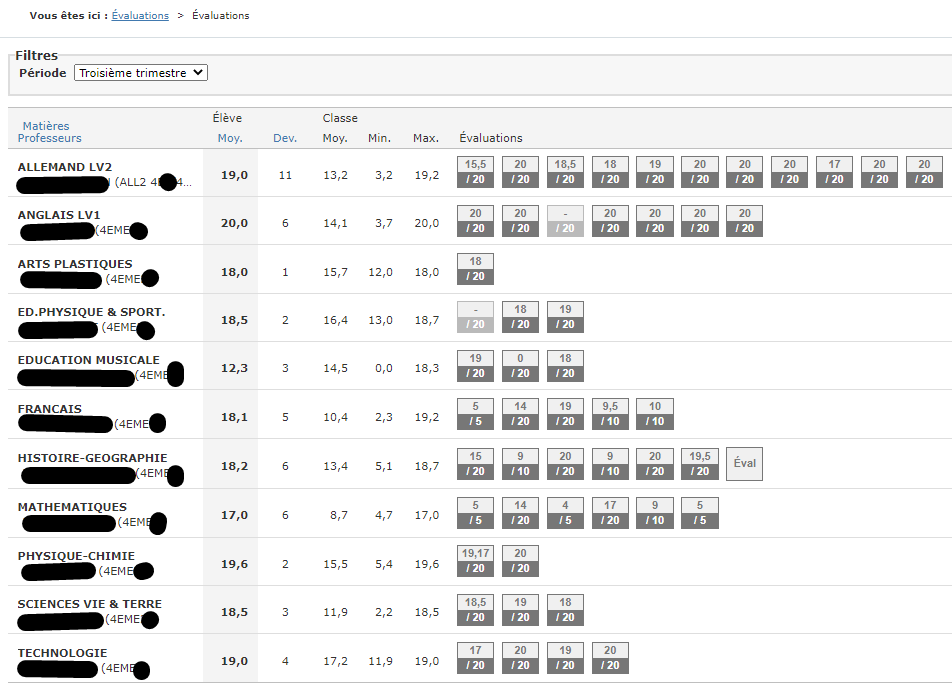Image resolution: width=952 pixels, height=688 pixels.
Task: Open the 19,5/20 grade in Histoire-Géographie
Action: (x=700, y=464)
